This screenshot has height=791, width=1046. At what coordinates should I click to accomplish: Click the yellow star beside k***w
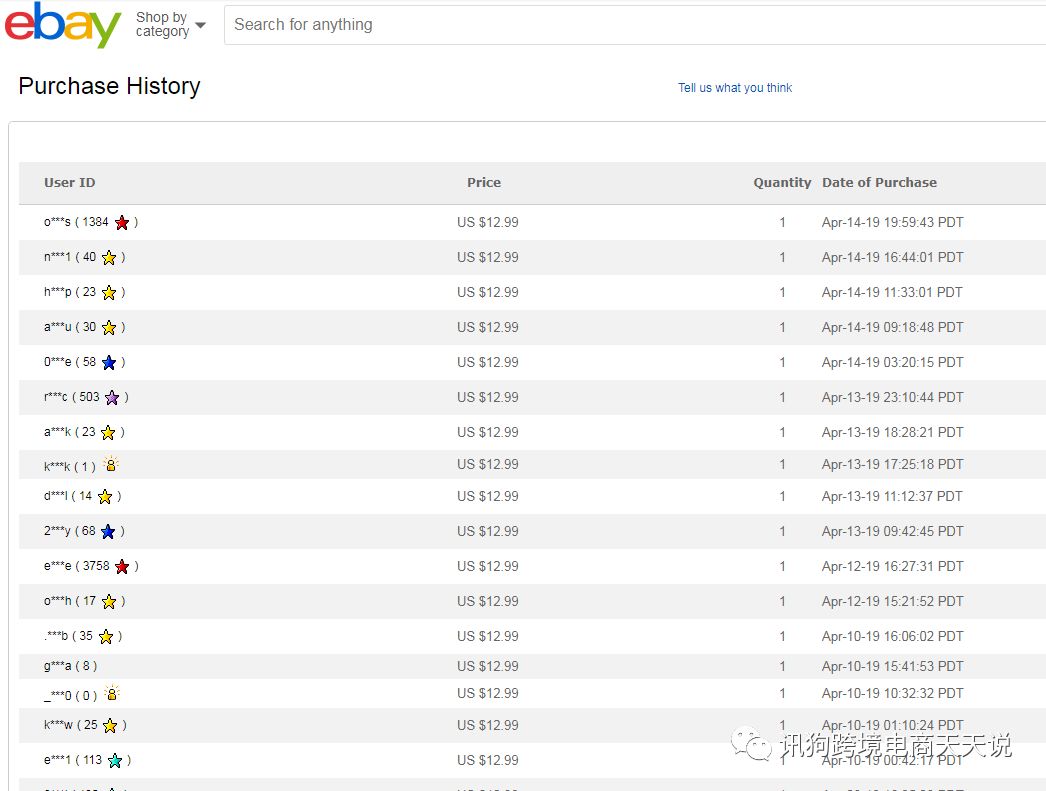110,726
